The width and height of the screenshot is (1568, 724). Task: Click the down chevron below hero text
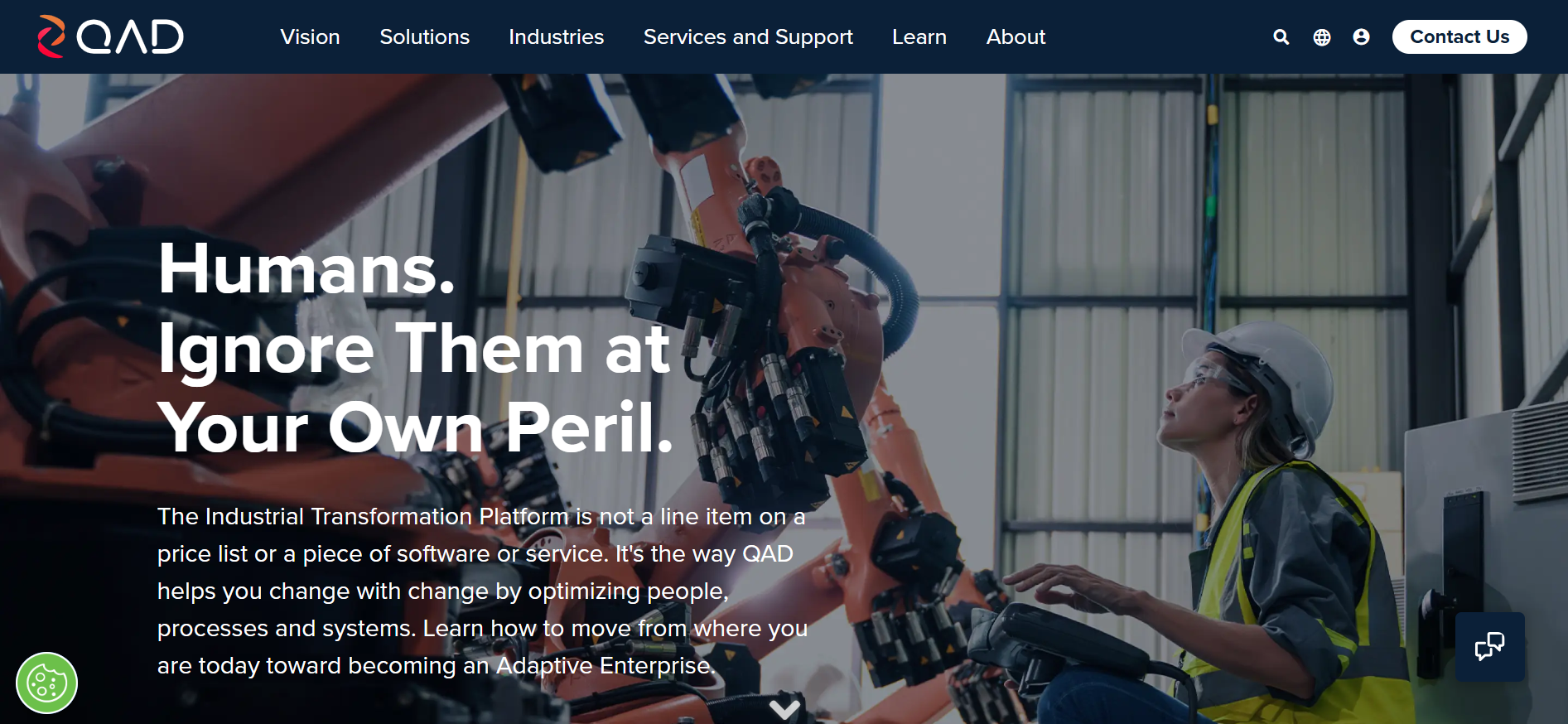[x=784, y=710]
